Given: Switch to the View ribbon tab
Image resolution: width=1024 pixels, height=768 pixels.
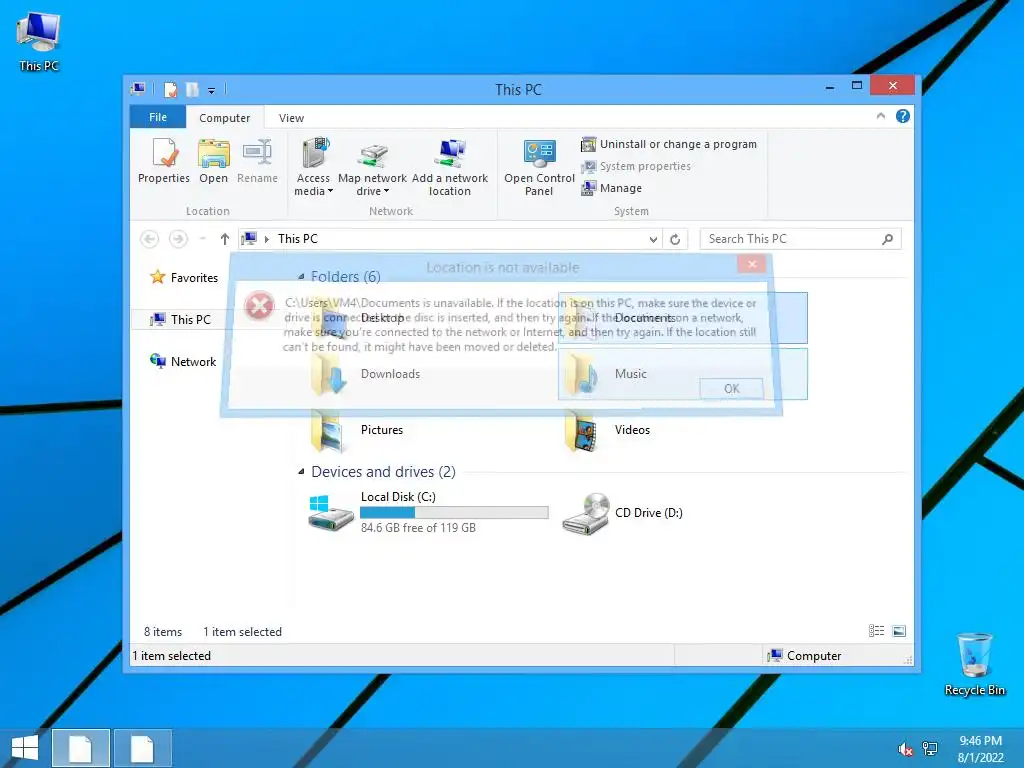Looking at the screenshot, I should (x=291, y=118).
